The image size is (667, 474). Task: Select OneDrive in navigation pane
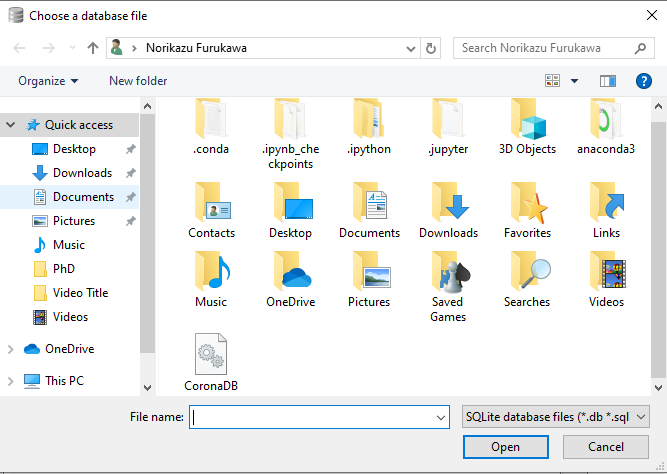pos(60,349)
